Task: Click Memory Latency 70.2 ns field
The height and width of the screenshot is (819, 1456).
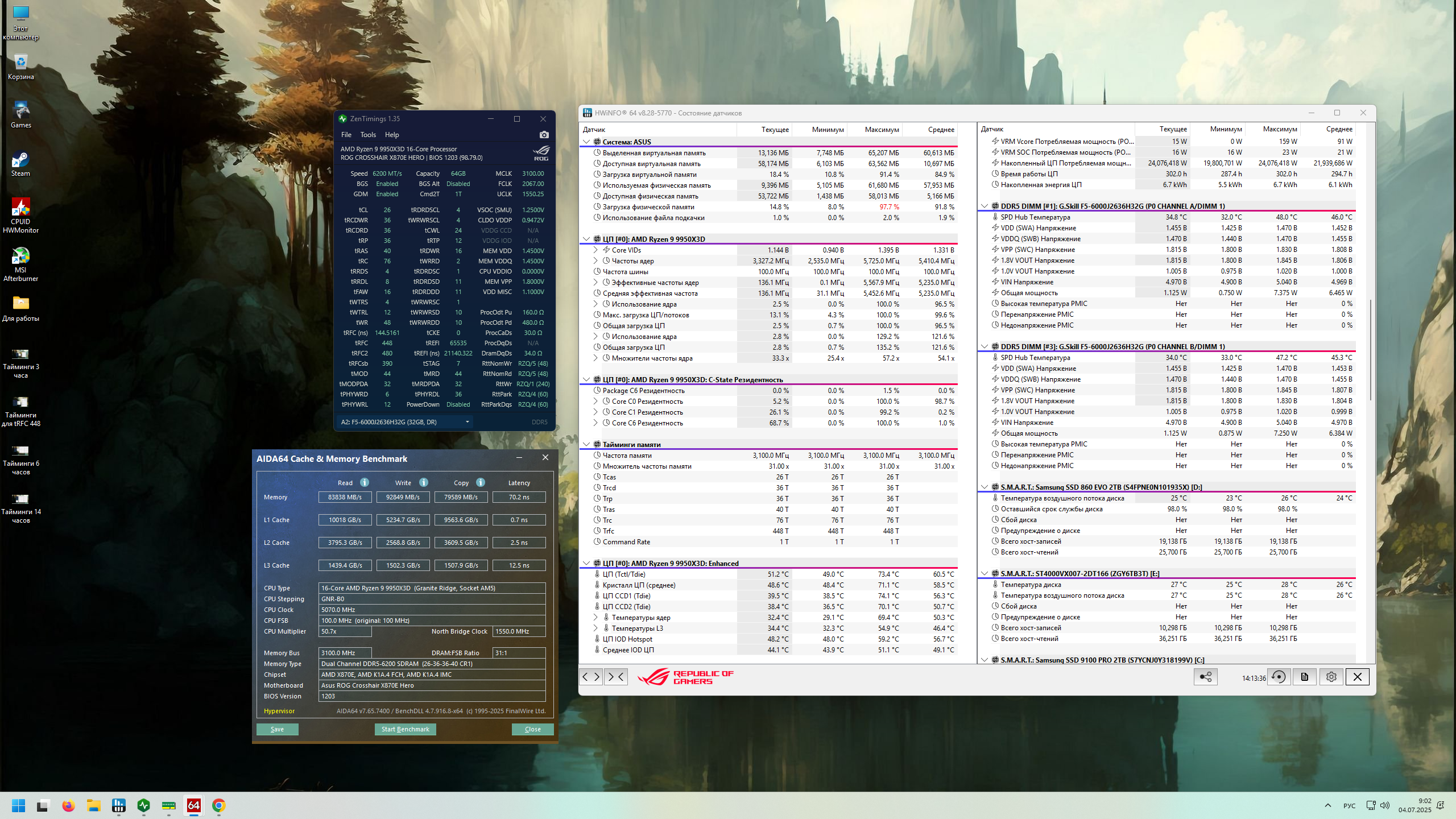Action: (519, 497)
